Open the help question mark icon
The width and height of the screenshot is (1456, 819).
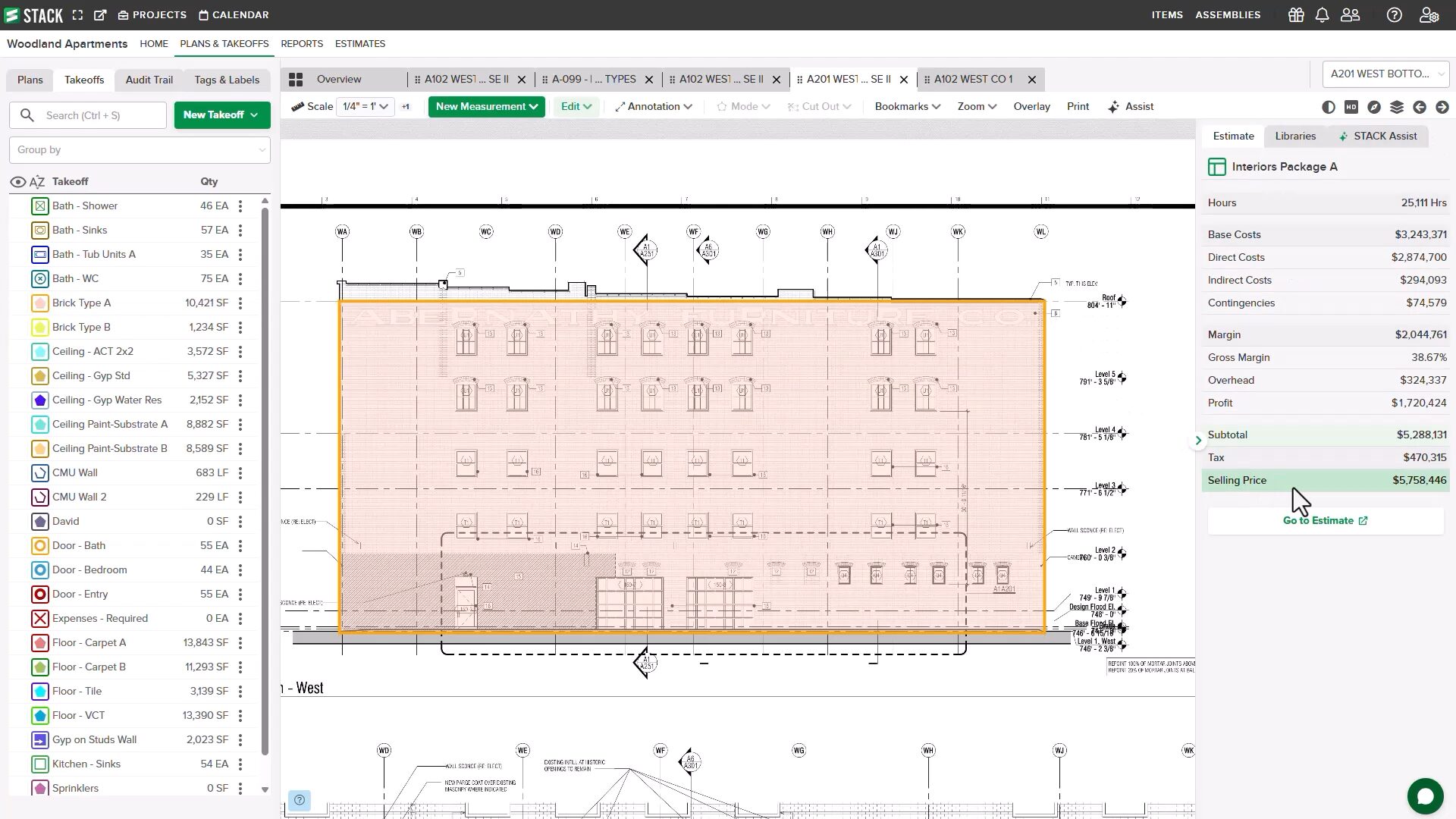tap(1394, 15)
